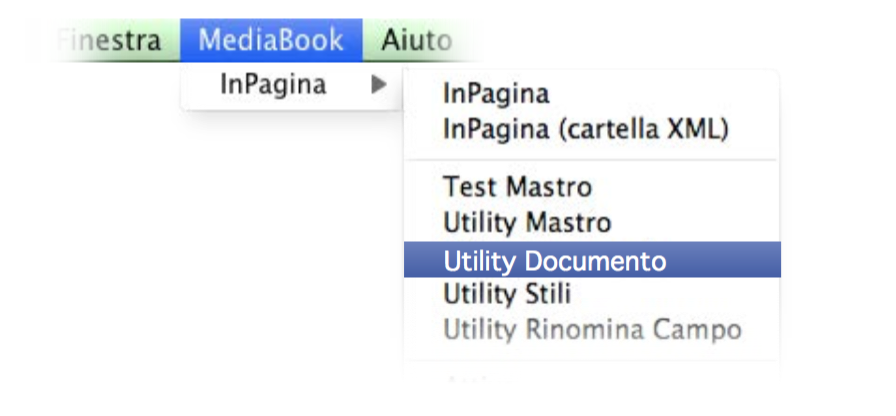Launch InPagina (cartella XML)

pos(585,129)
